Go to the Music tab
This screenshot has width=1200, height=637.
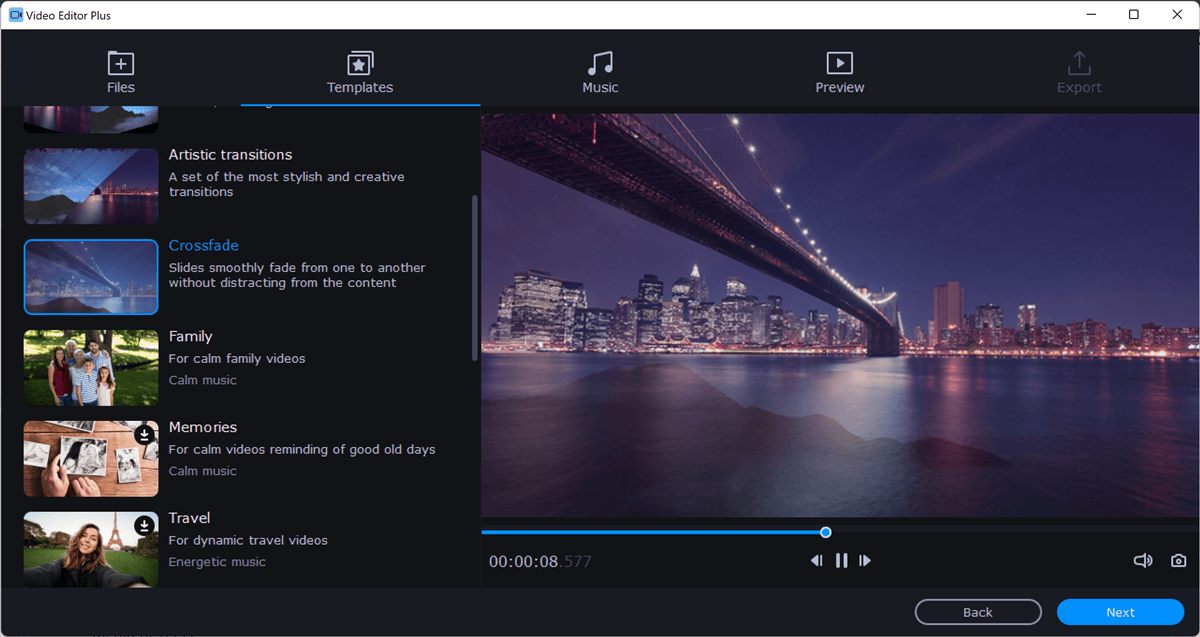600,73
